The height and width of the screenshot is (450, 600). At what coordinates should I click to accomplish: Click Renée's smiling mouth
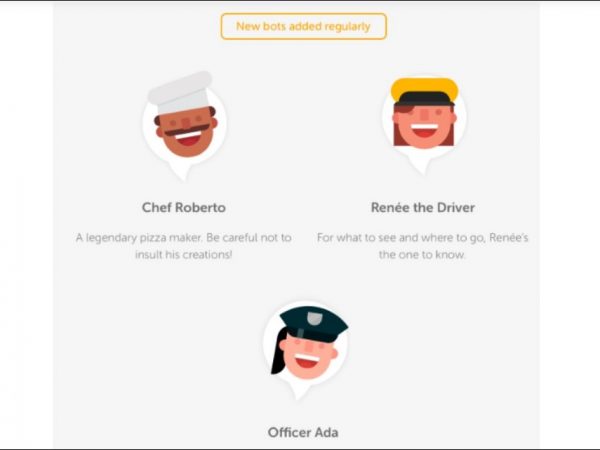pyautogui.click(x=424, y=130)
